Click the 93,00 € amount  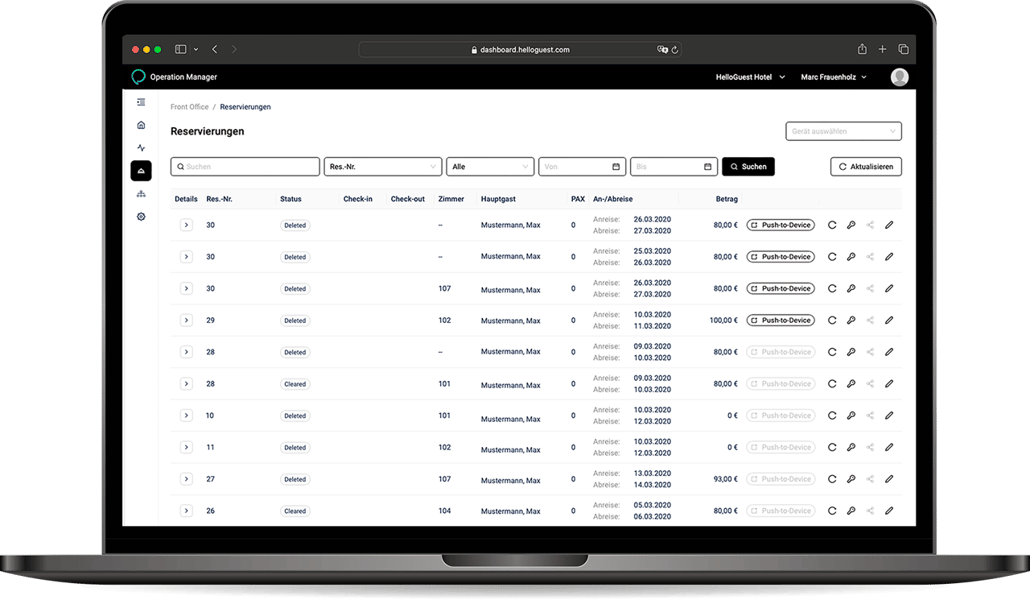pyautogui.click(x=725, y=480)
